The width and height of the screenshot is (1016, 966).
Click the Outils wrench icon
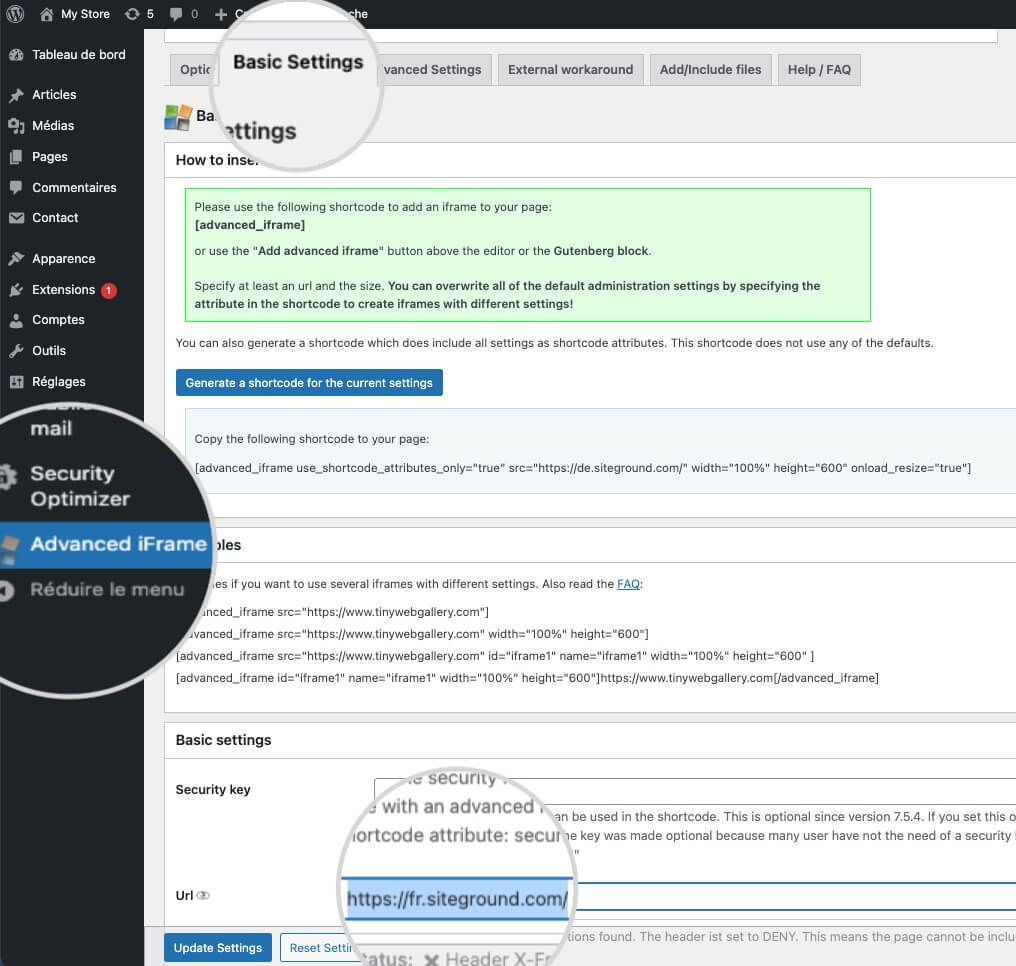16,351
